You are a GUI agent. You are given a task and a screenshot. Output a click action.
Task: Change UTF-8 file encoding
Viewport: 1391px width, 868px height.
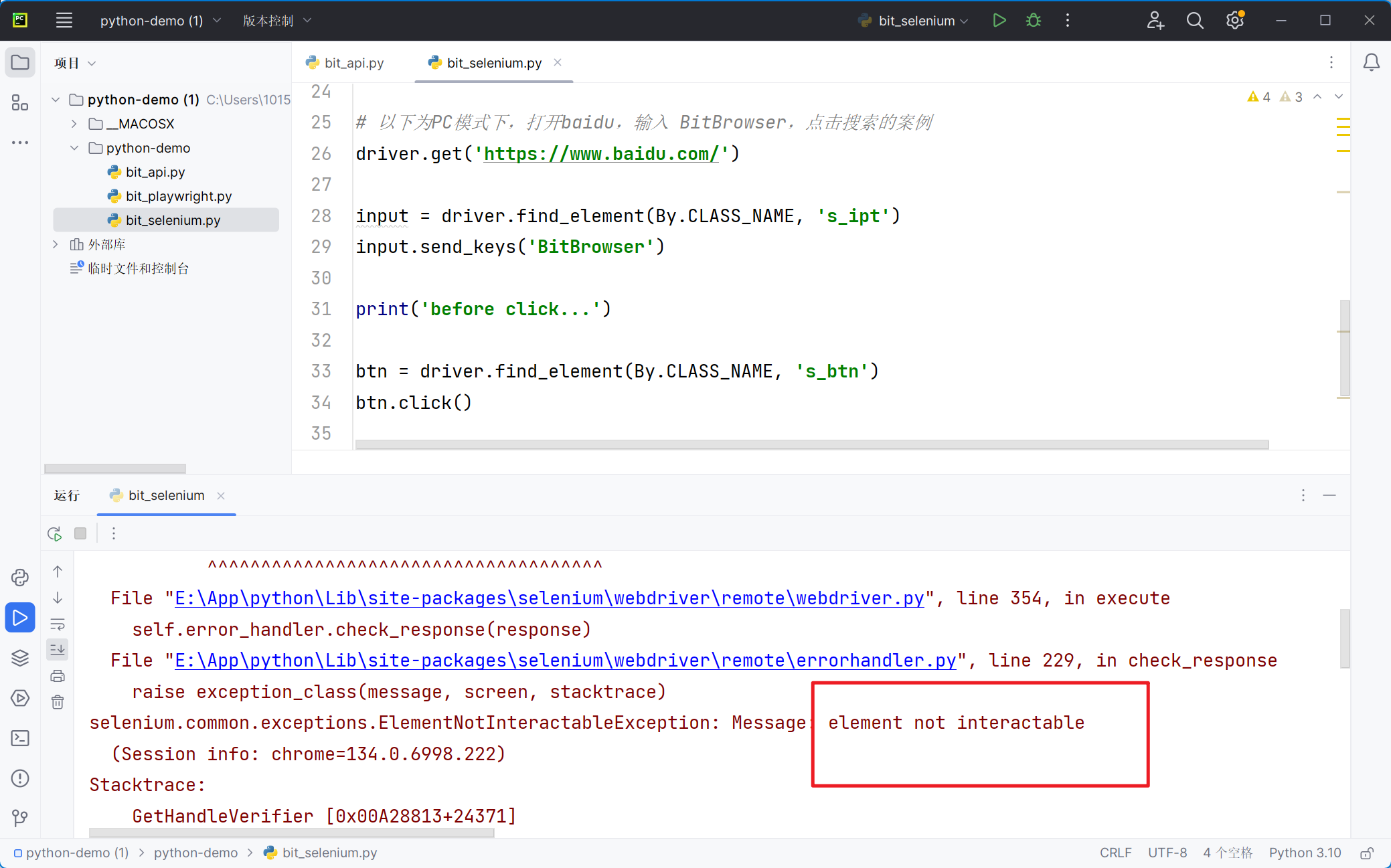[1167, 853]
